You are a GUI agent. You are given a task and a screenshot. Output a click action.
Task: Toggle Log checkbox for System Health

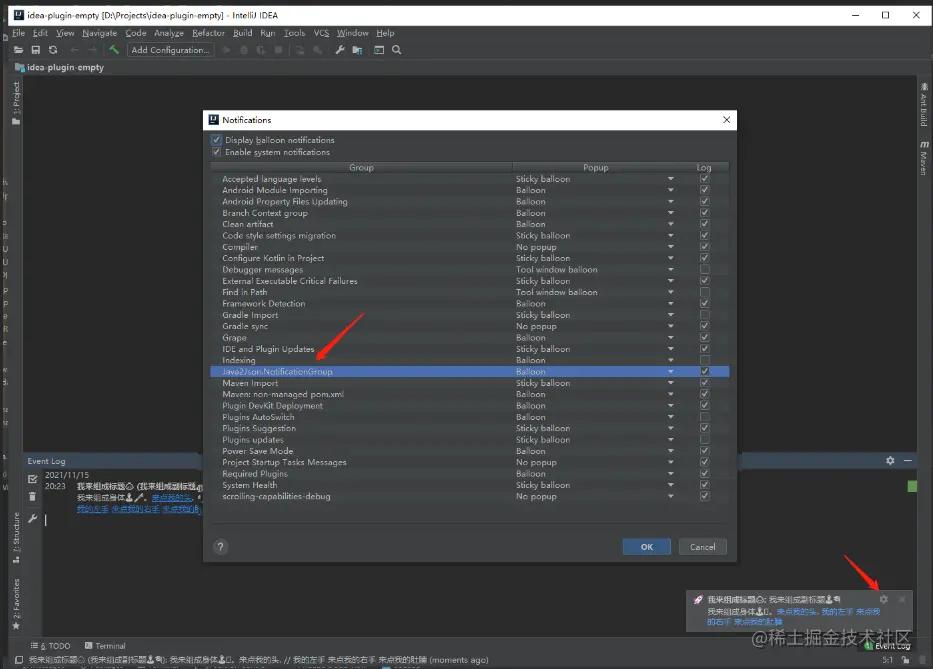(705, 485)
